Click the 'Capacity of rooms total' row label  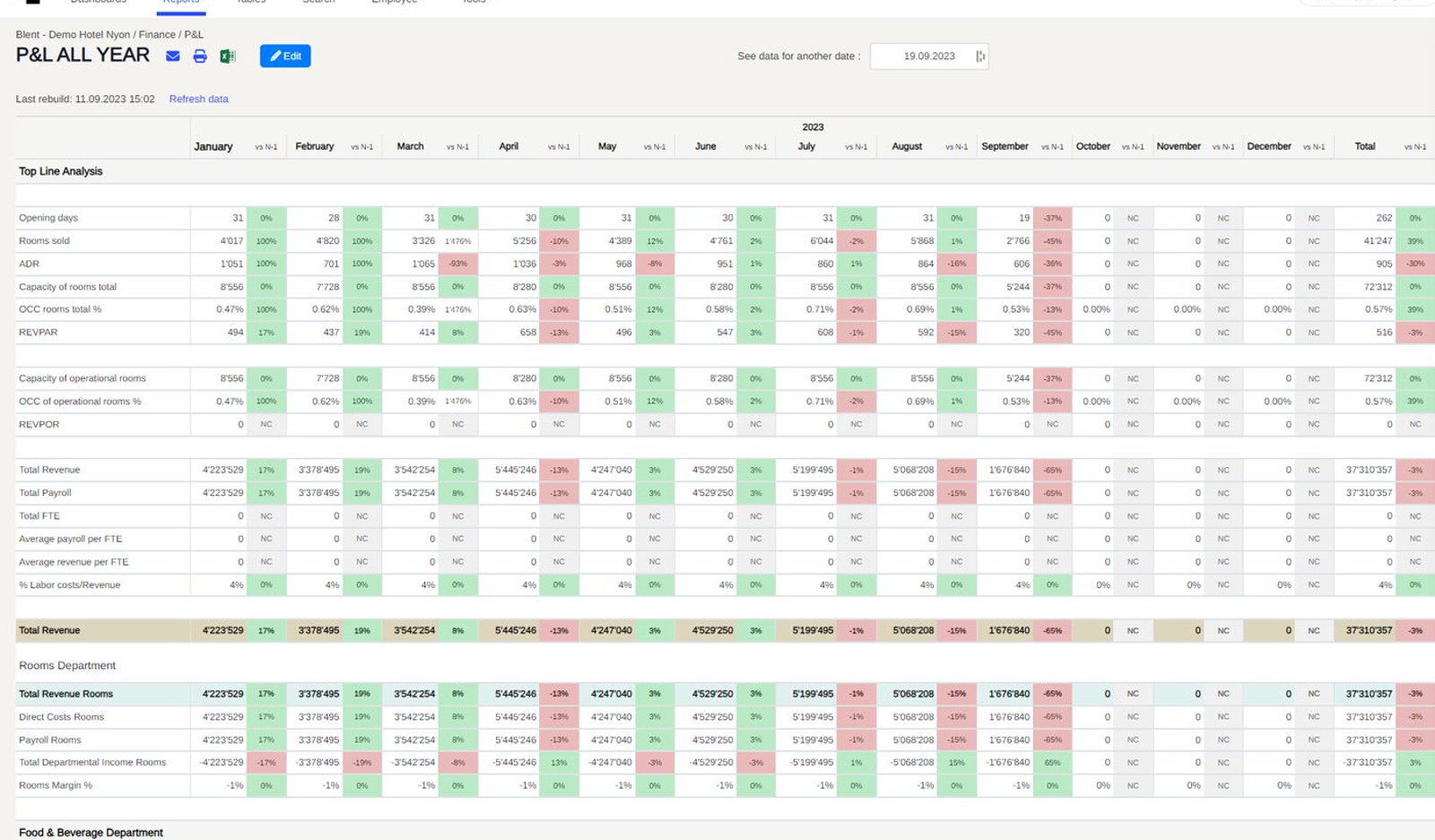coord(68,287)
